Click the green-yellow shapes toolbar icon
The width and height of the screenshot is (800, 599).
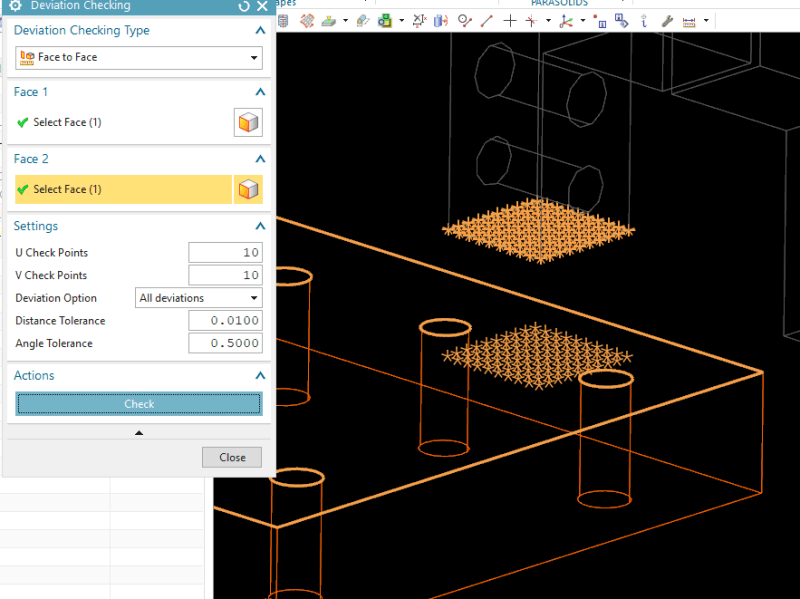coord(385,21)
